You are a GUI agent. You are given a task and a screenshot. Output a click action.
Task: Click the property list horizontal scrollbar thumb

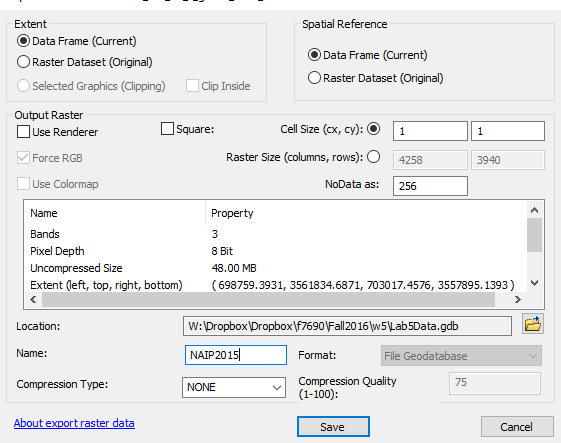[268, 299]
